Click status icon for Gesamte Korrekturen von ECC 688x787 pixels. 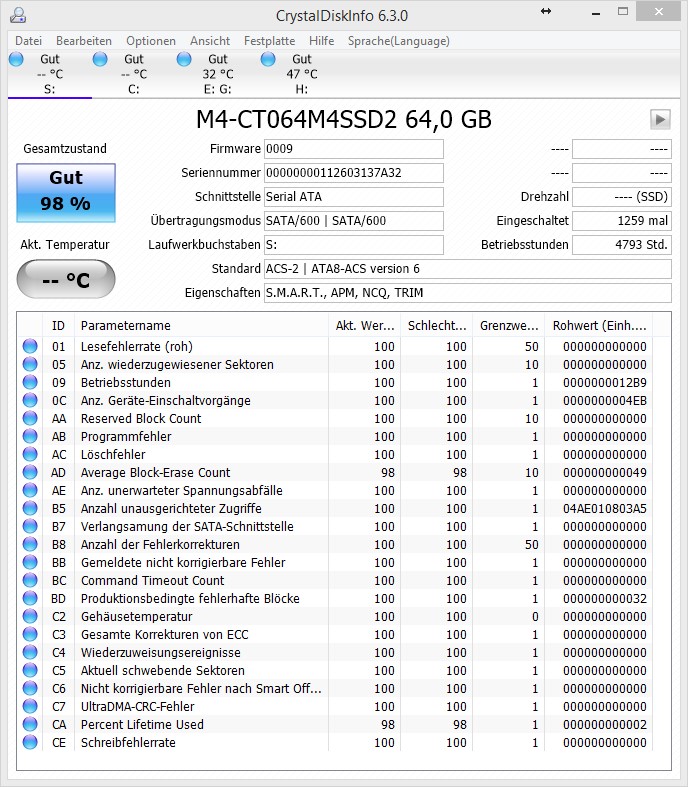click(30, 634)
